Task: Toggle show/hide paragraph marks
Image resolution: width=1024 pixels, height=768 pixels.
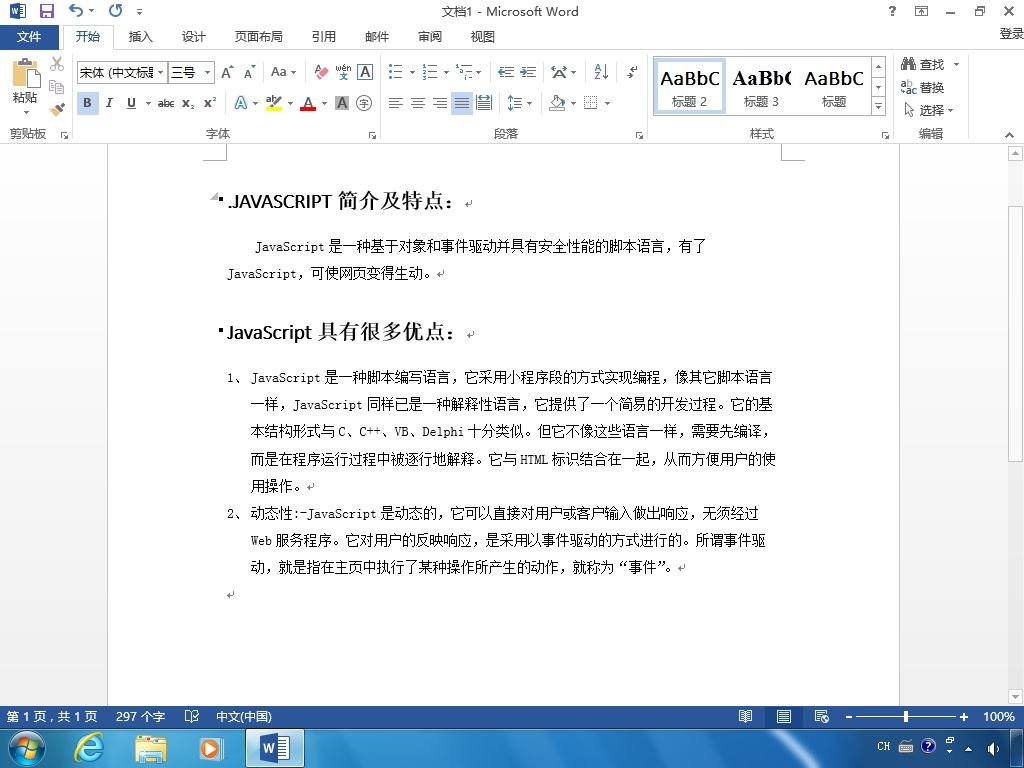Action: coord(632,72)
